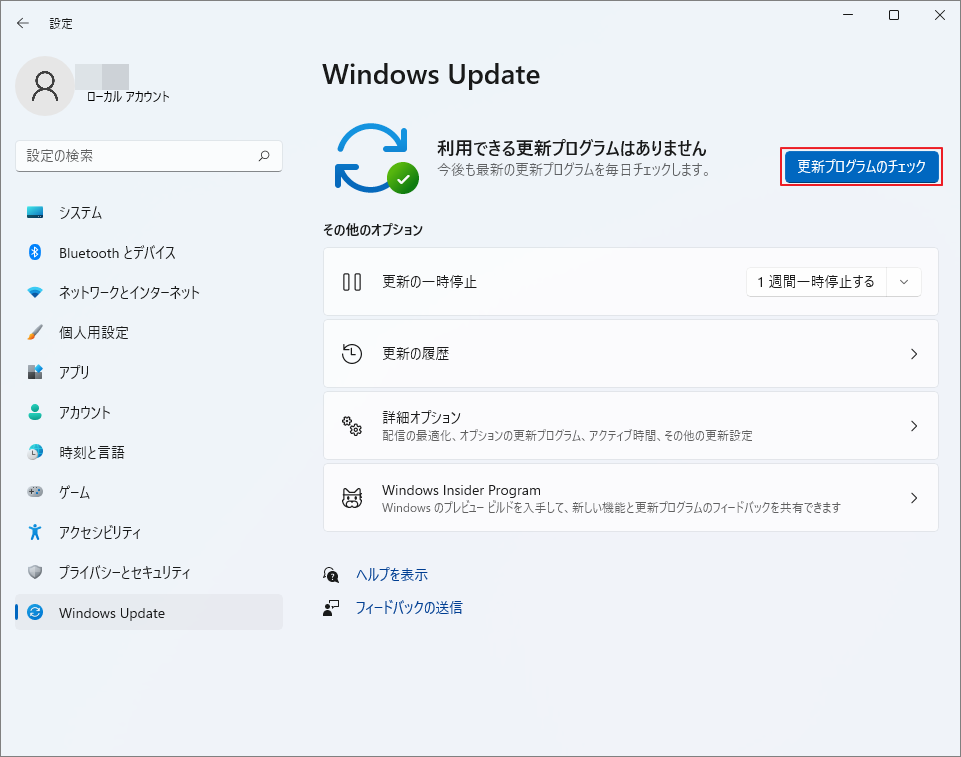Click the 個人用設定 paintbrush icon
This screenshot has height=757, width=961.
pos(35,332)
